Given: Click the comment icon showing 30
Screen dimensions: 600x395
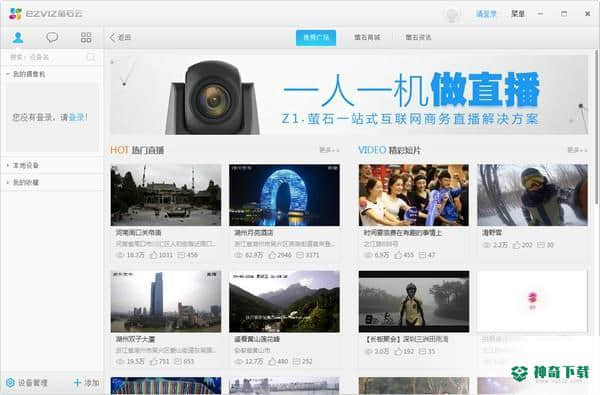Looking at the screenshot, I should pos(541,245).
